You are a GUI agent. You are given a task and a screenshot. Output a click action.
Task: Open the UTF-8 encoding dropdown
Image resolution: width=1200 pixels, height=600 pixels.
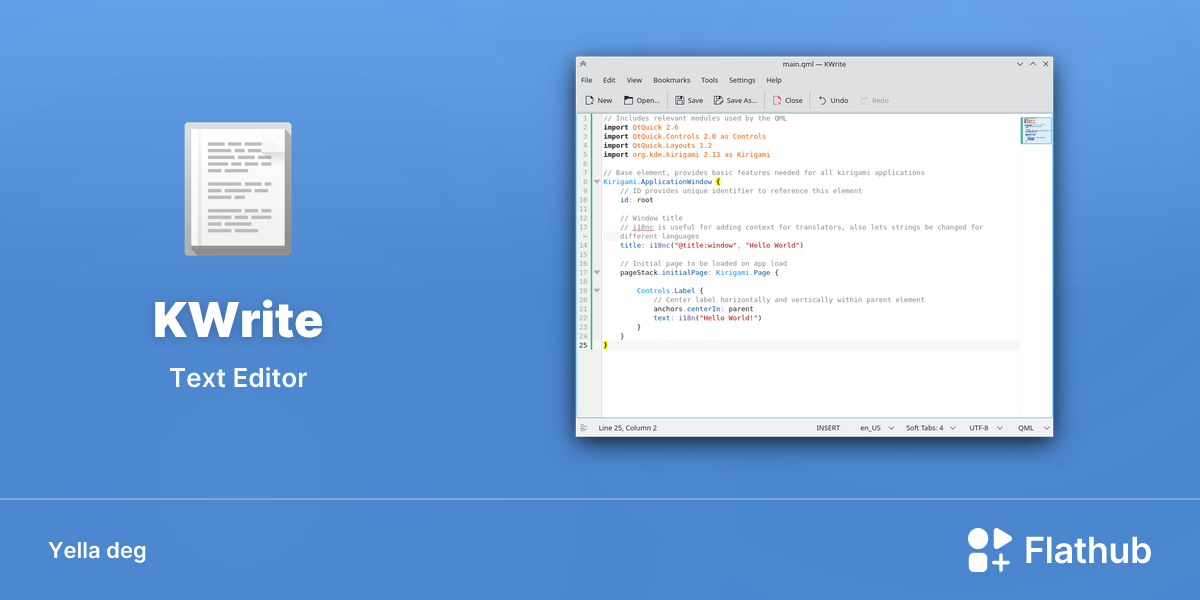pyautogui.click(x=984, y=428)
